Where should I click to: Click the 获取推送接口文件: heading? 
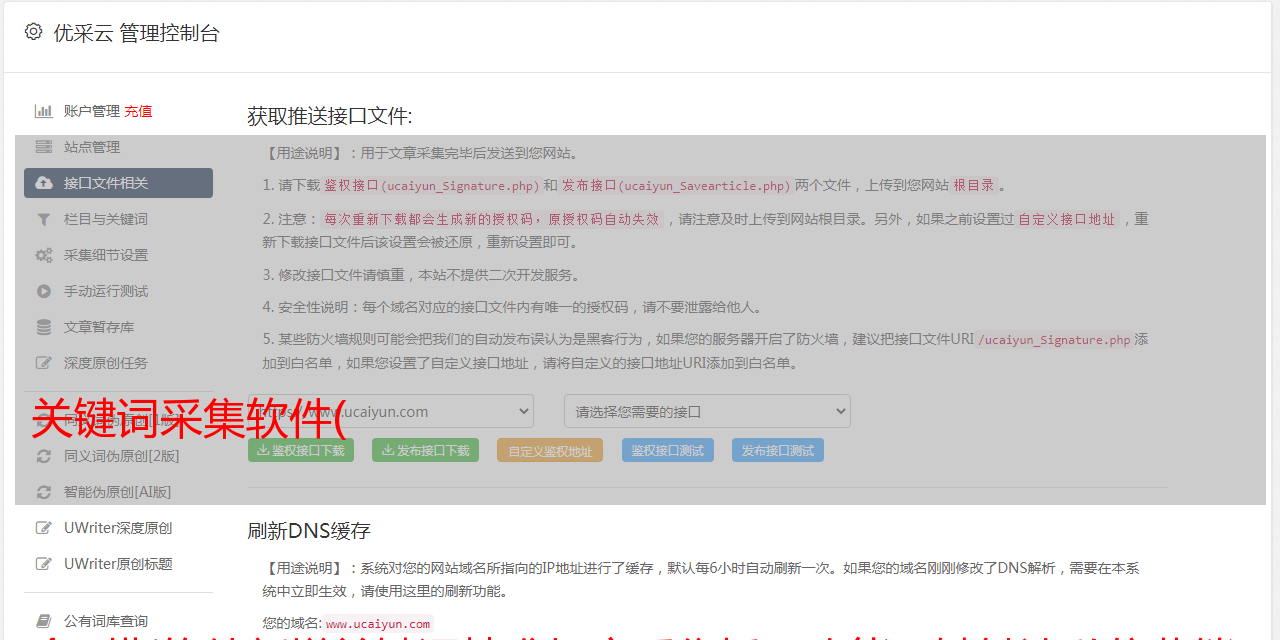click(330, 116)
